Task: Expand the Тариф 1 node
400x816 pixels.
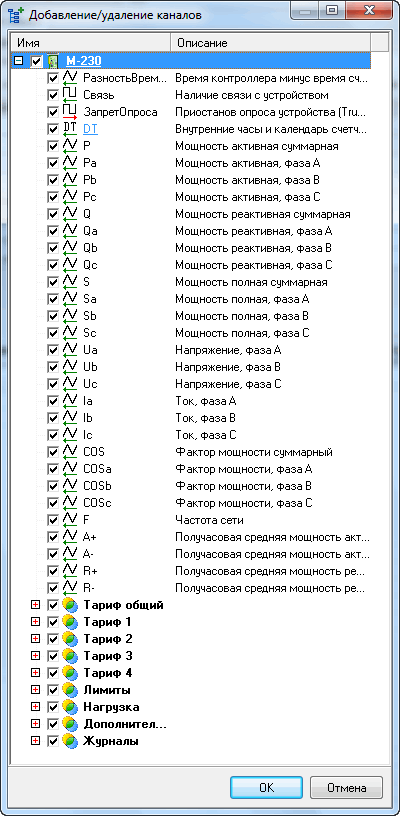Action: [35, 622]
